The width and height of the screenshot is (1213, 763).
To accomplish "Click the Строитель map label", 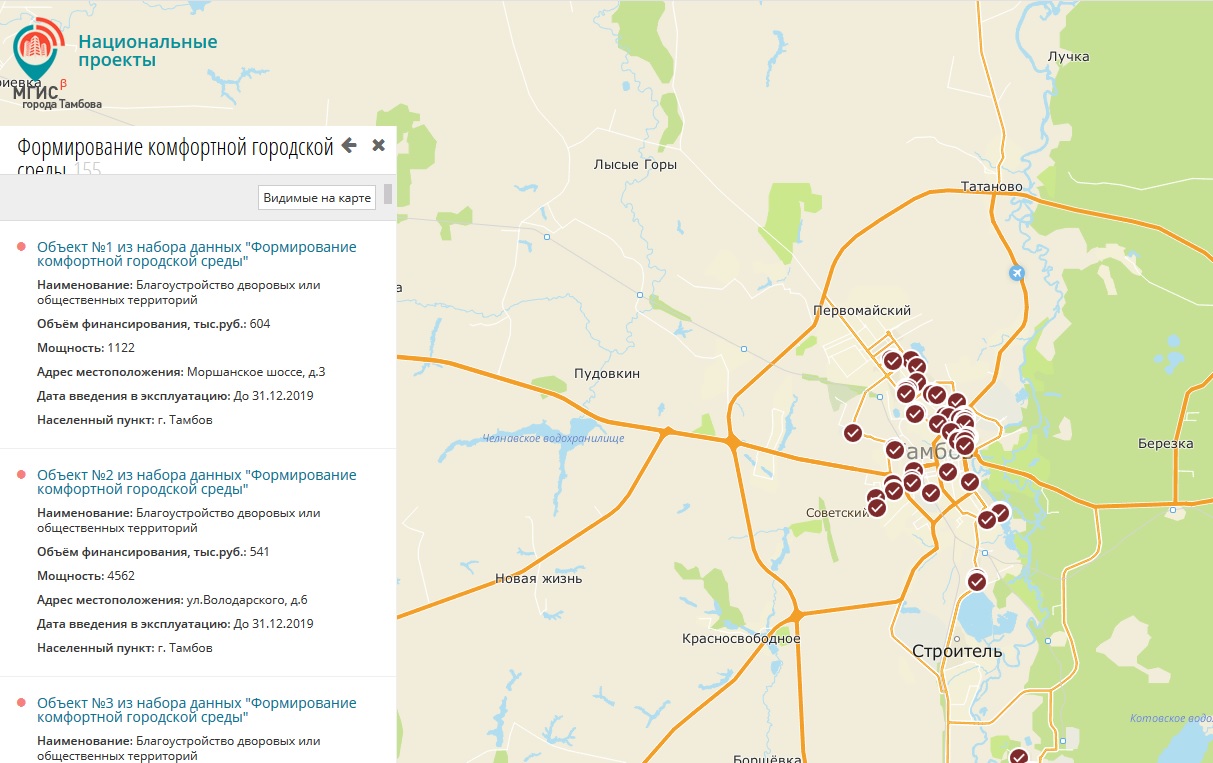I will (957, 651).
